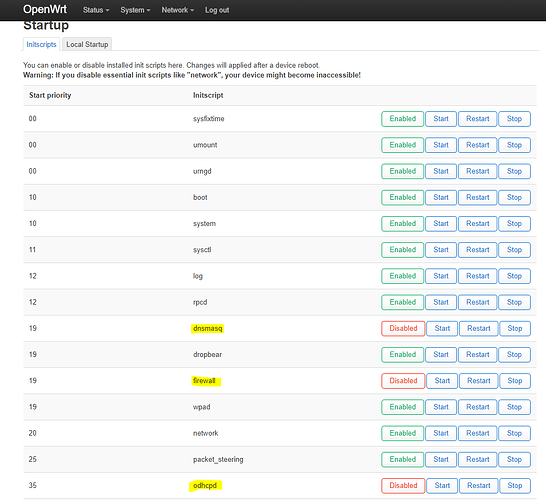Viewport: 546px width, 500px height.
Task: Open the Network dropdown menu
Action: (178, 10)
